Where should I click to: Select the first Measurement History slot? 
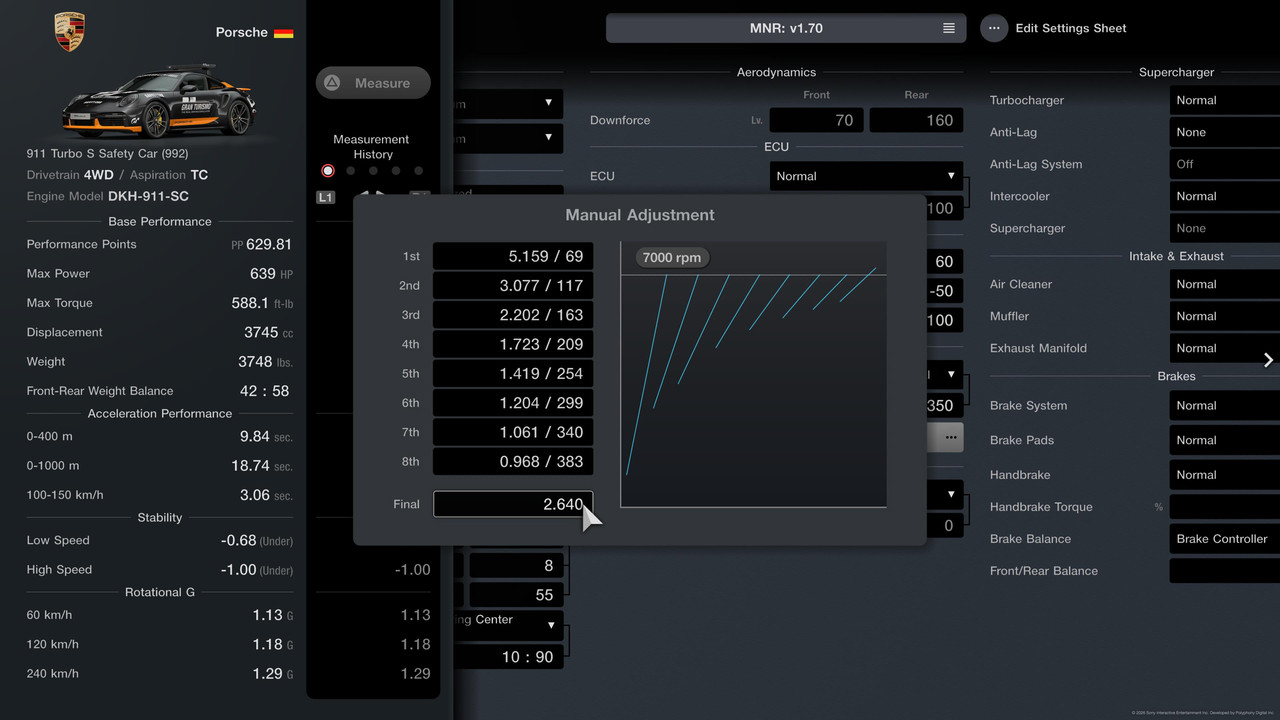[x=327, y=171]
